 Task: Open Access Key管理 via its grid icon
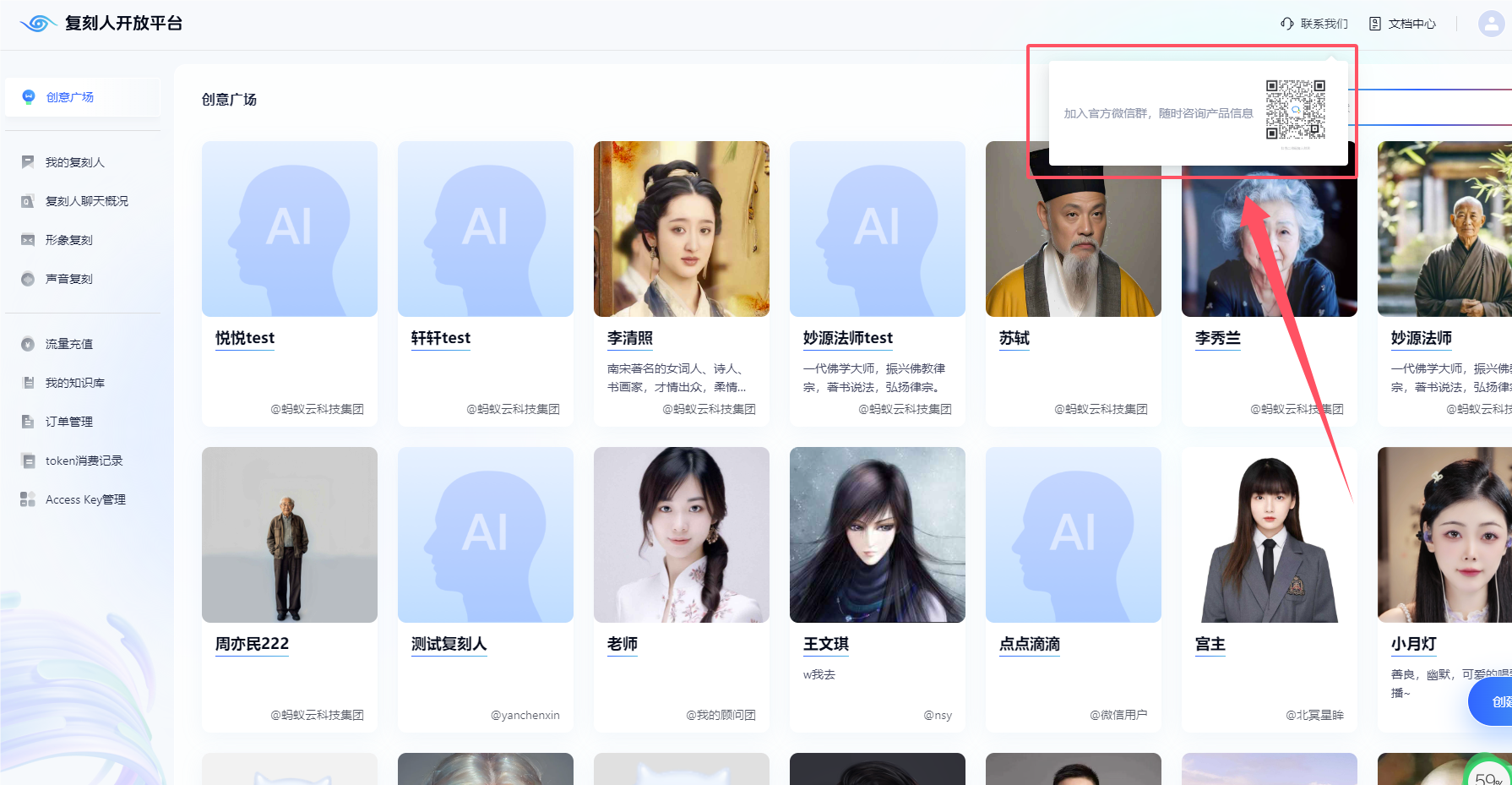(28, 499)
